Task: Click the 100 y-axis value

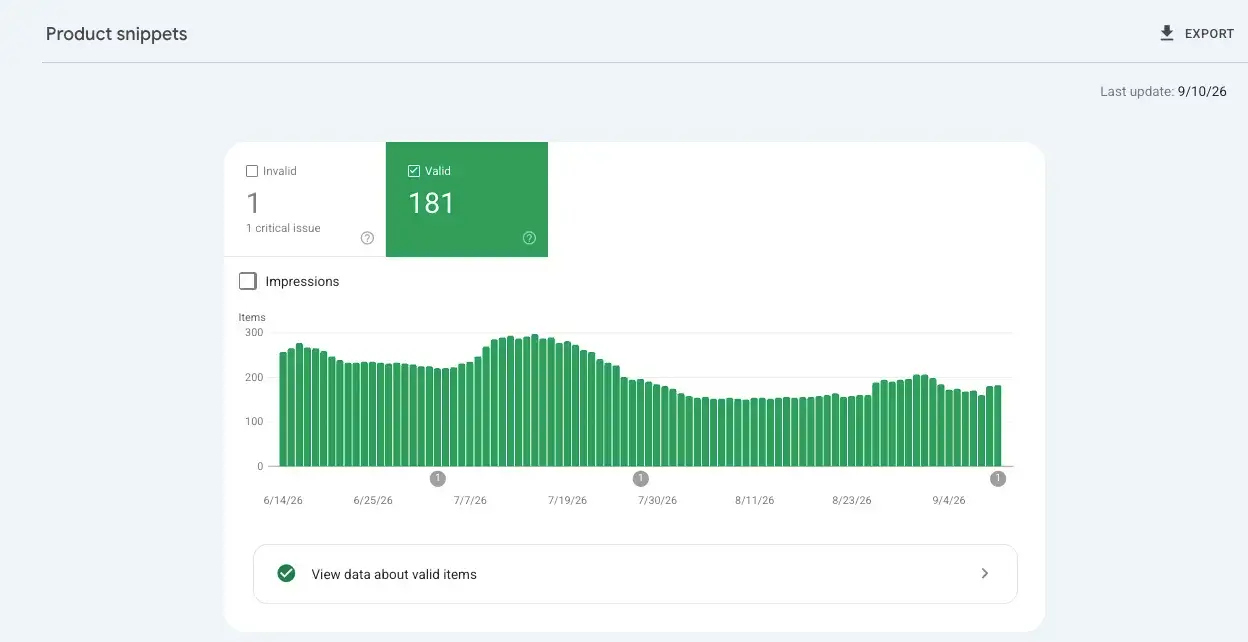Action: 254,422
